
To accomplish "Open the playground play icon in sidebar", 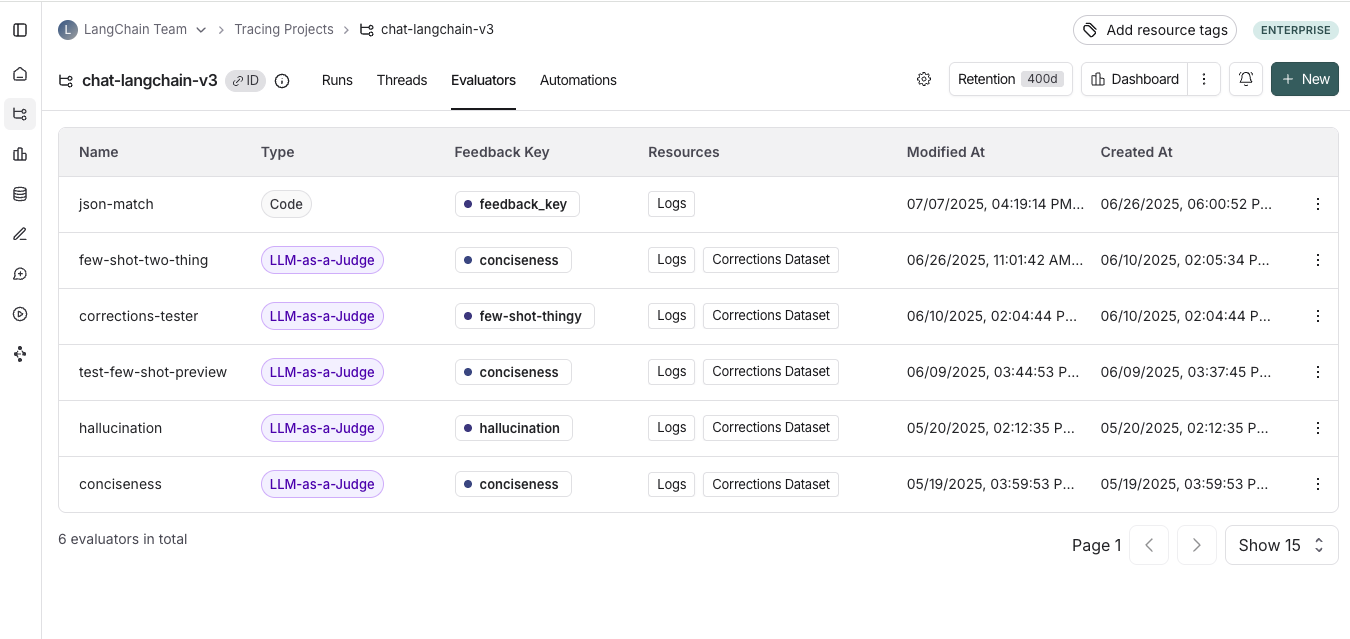I will coord(20,314).
